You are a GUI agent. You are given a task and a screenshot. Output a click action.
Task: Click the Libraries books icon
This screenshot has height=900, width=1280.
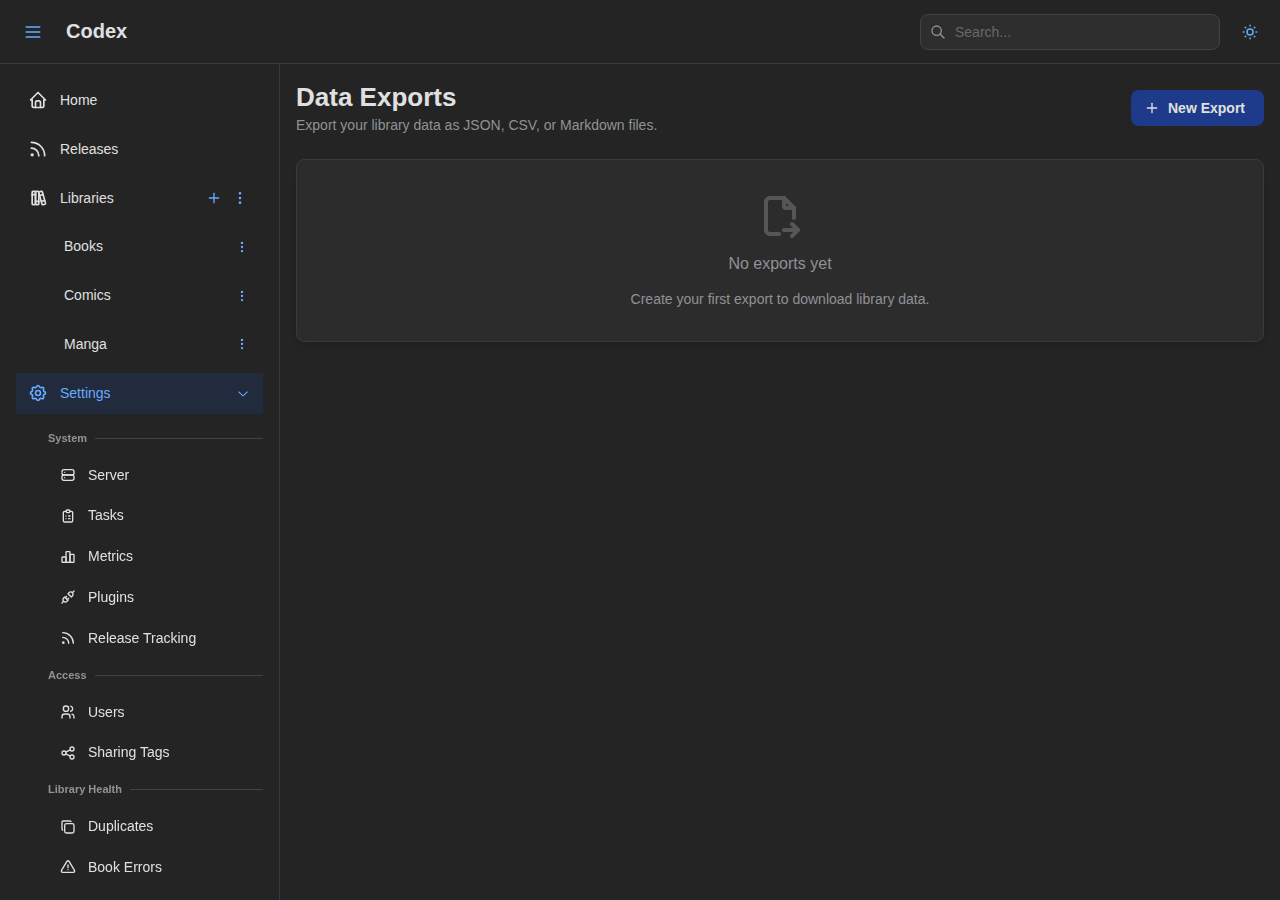[x=38, y=198]
